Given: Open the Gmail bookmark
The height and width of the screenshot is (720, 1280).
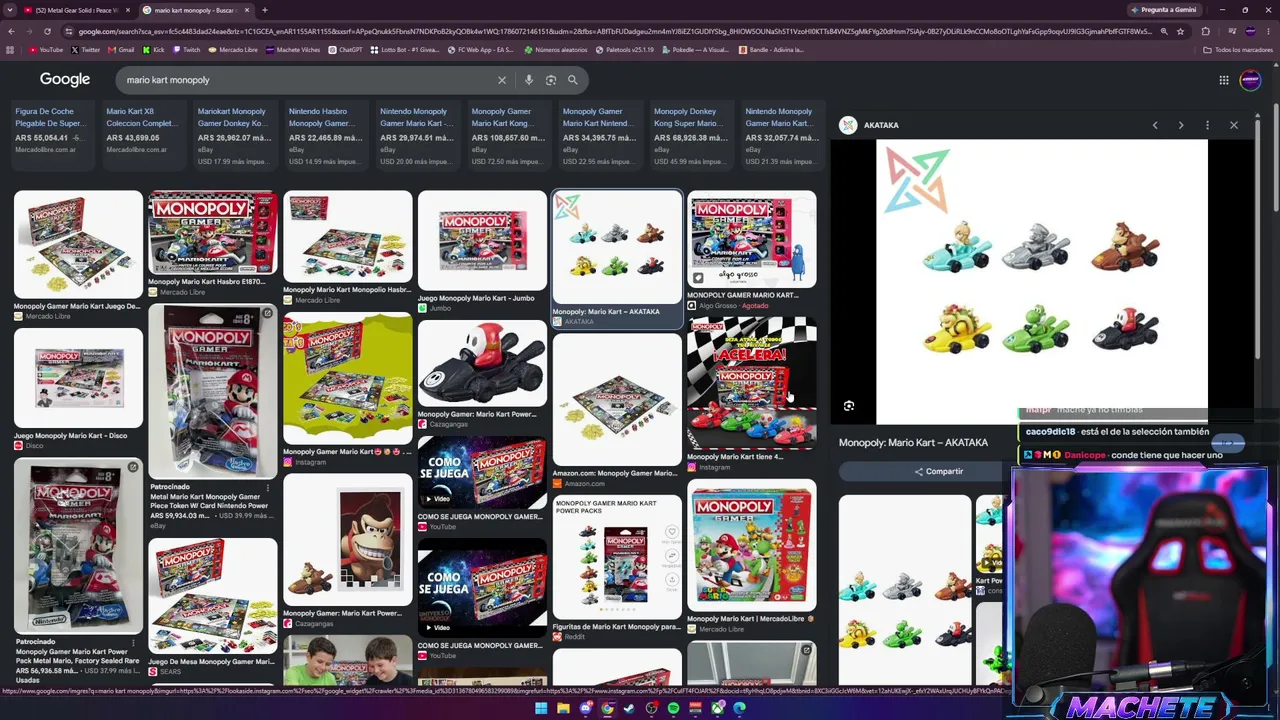Looking at the screenshot, I should [121, 49].
